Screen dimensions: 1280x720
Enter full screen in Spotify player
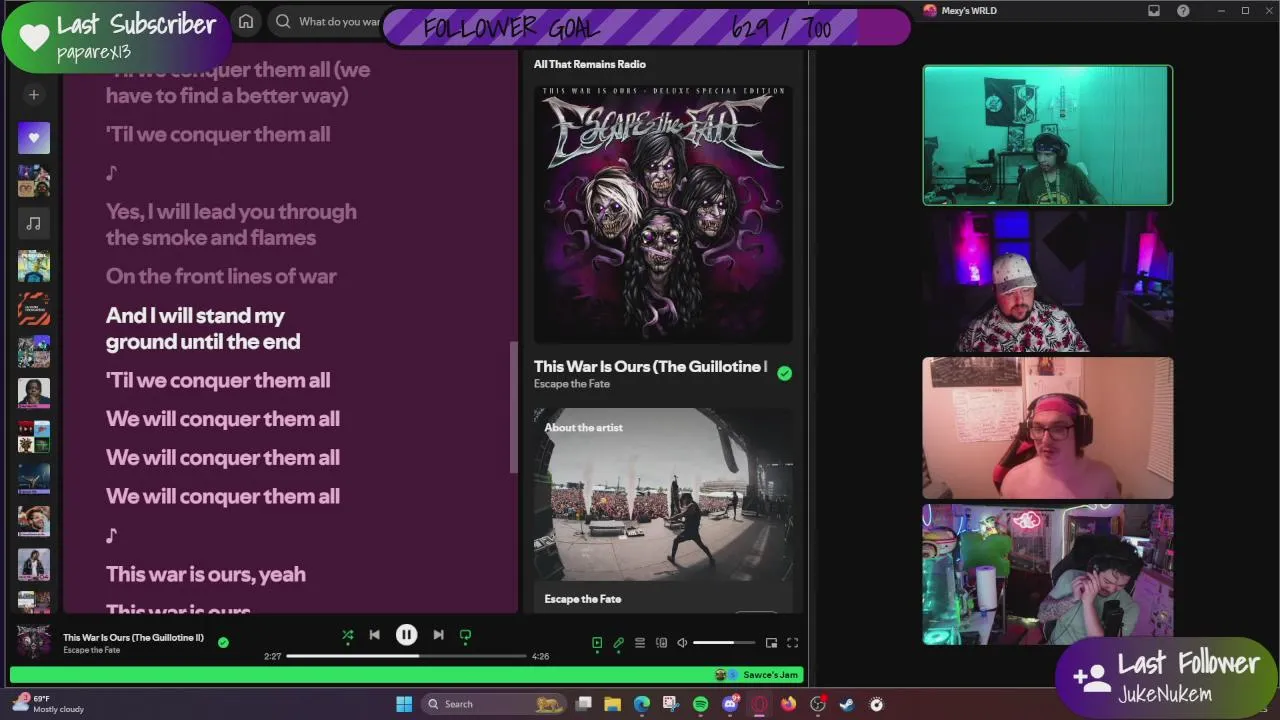792,643
